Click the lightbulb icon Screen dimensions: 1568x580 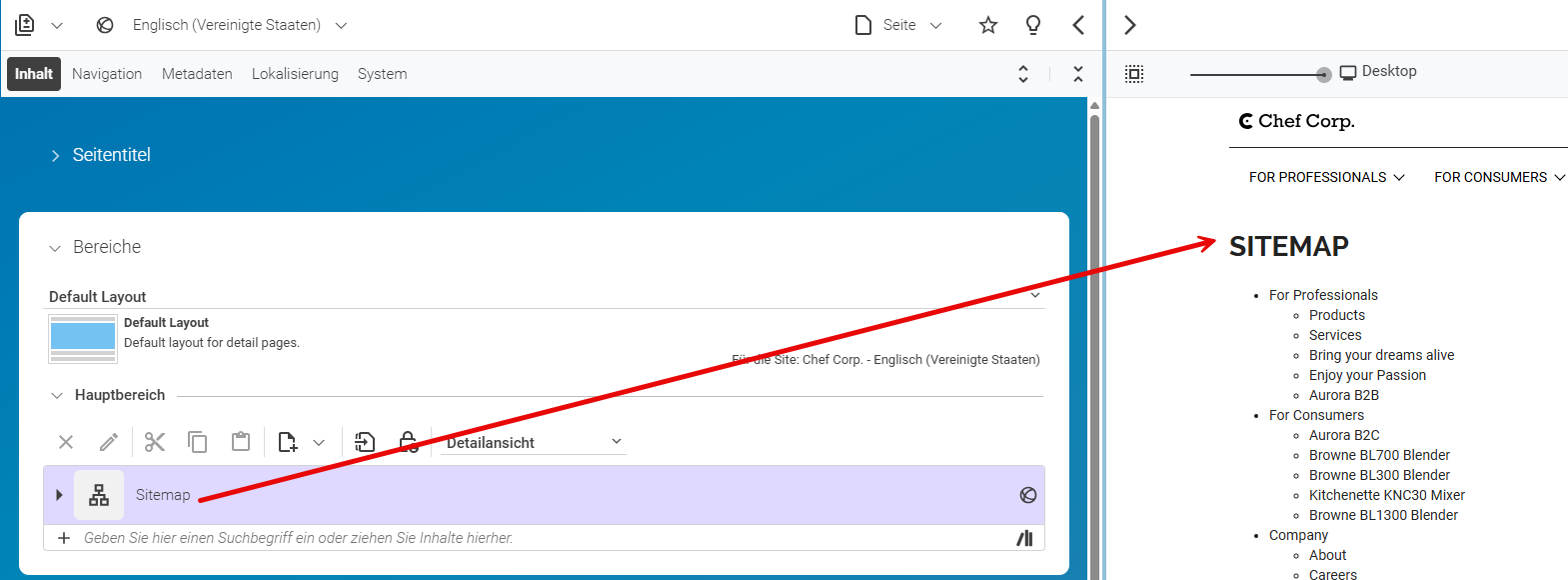pyautogui.click(x=1033, y=25)
